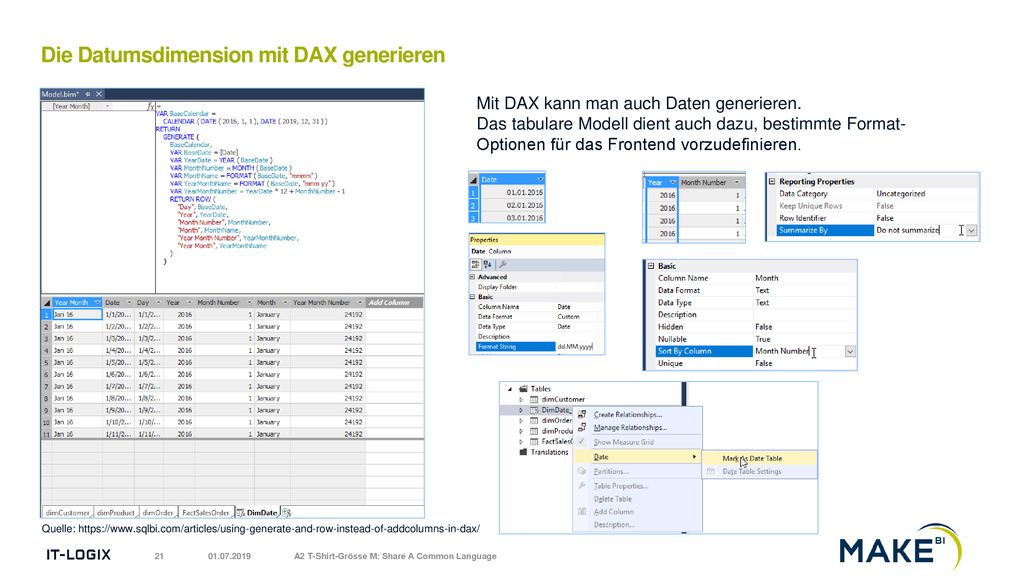Collapse the Reporting Properties section
The height and width of the screenshot is (576, 1024).
pyautogui.click(x=771, y=182)
